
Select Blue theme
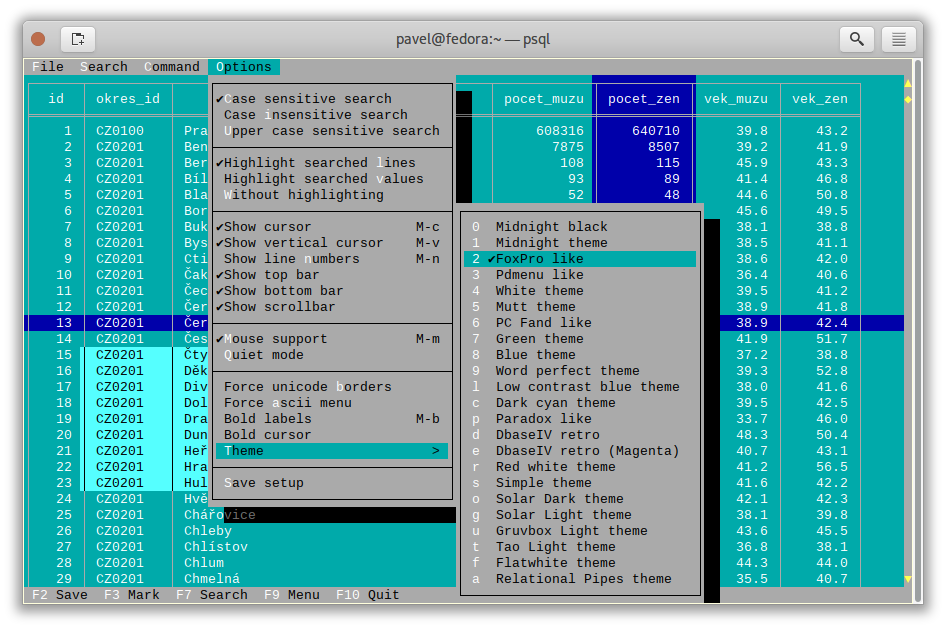coord(580,355)
